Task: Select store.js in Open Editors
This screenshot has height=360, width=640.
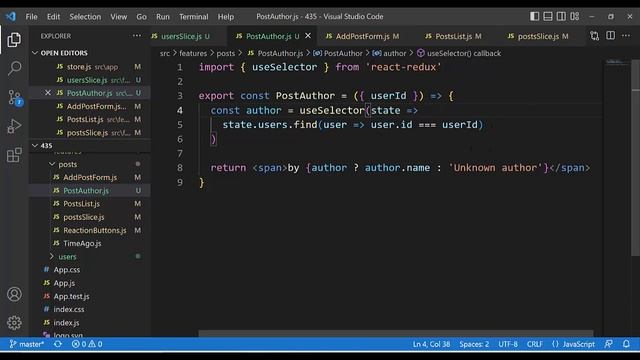Action: coord(90,67)
